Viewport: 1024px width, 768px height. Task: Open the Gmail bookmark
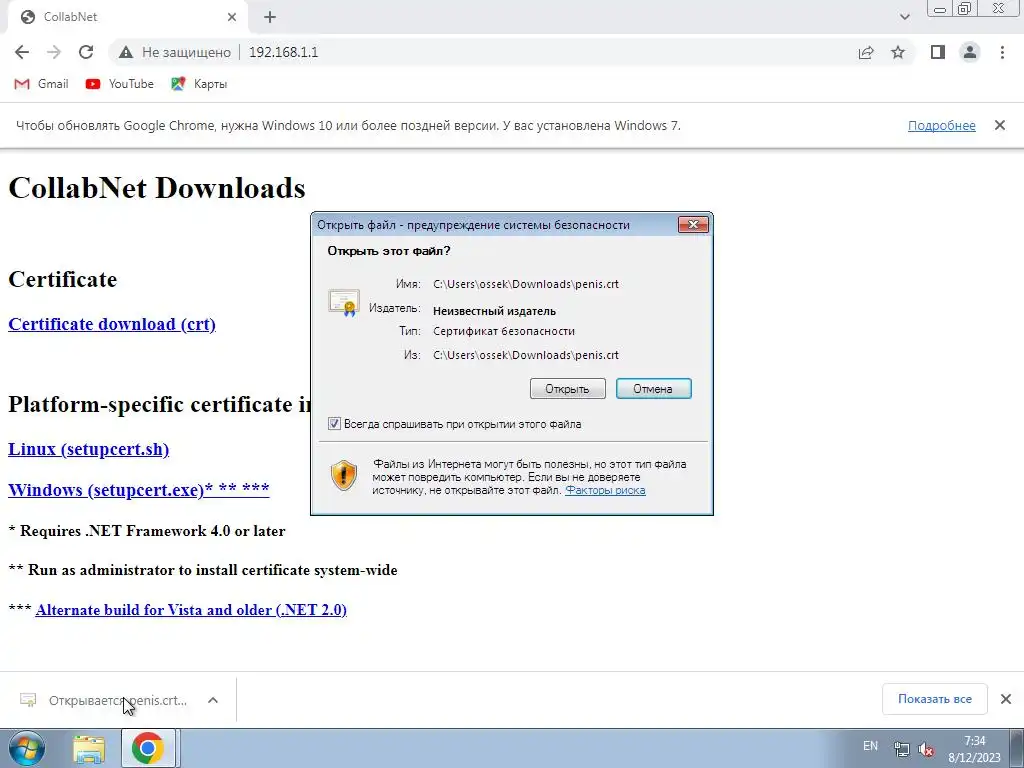pyautogui.click(x=41, y=84)
